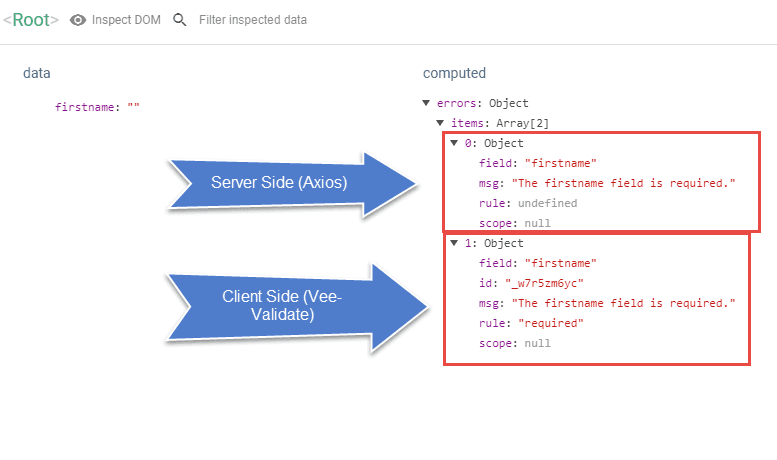The image size is (777, 460).
Task: Select scope: null in object 0
Action: [x=514, y=224]
